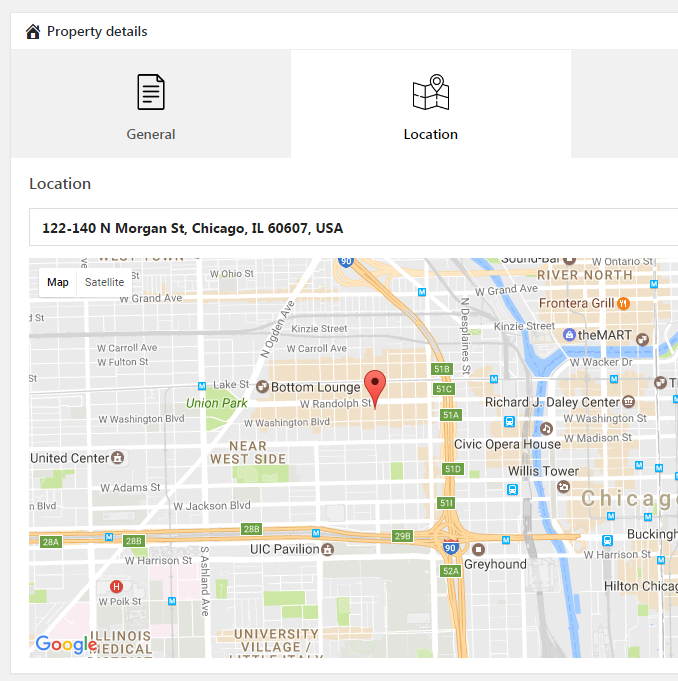This screenshot has width=678, height=681.
Task: Click the exit 51C highway sign
Action: click(x=444, y=389)
